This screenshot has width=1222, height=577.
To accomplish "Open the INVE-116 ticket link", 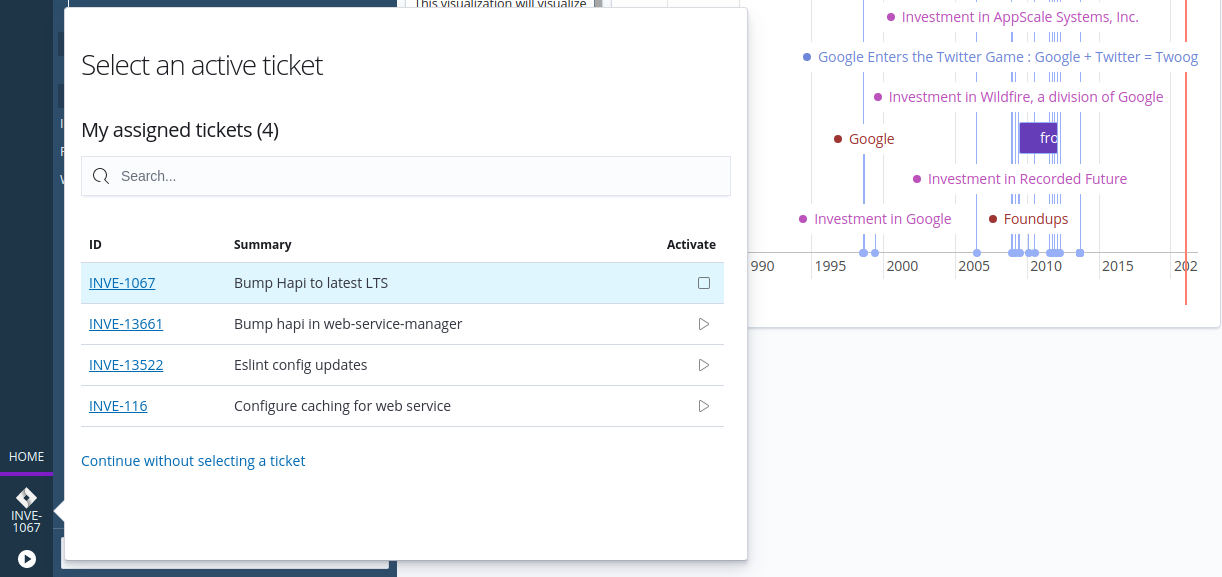I will [118, 406].
